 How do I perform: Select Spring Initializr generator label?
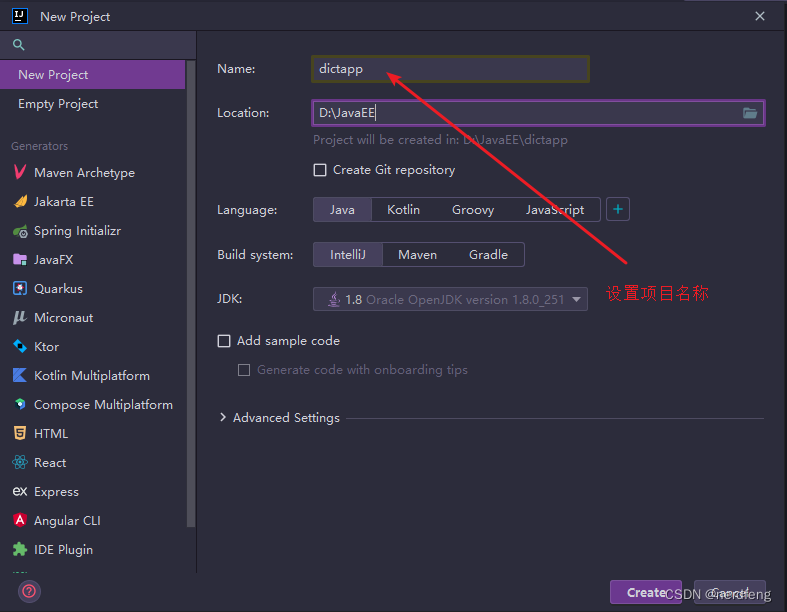77,231
